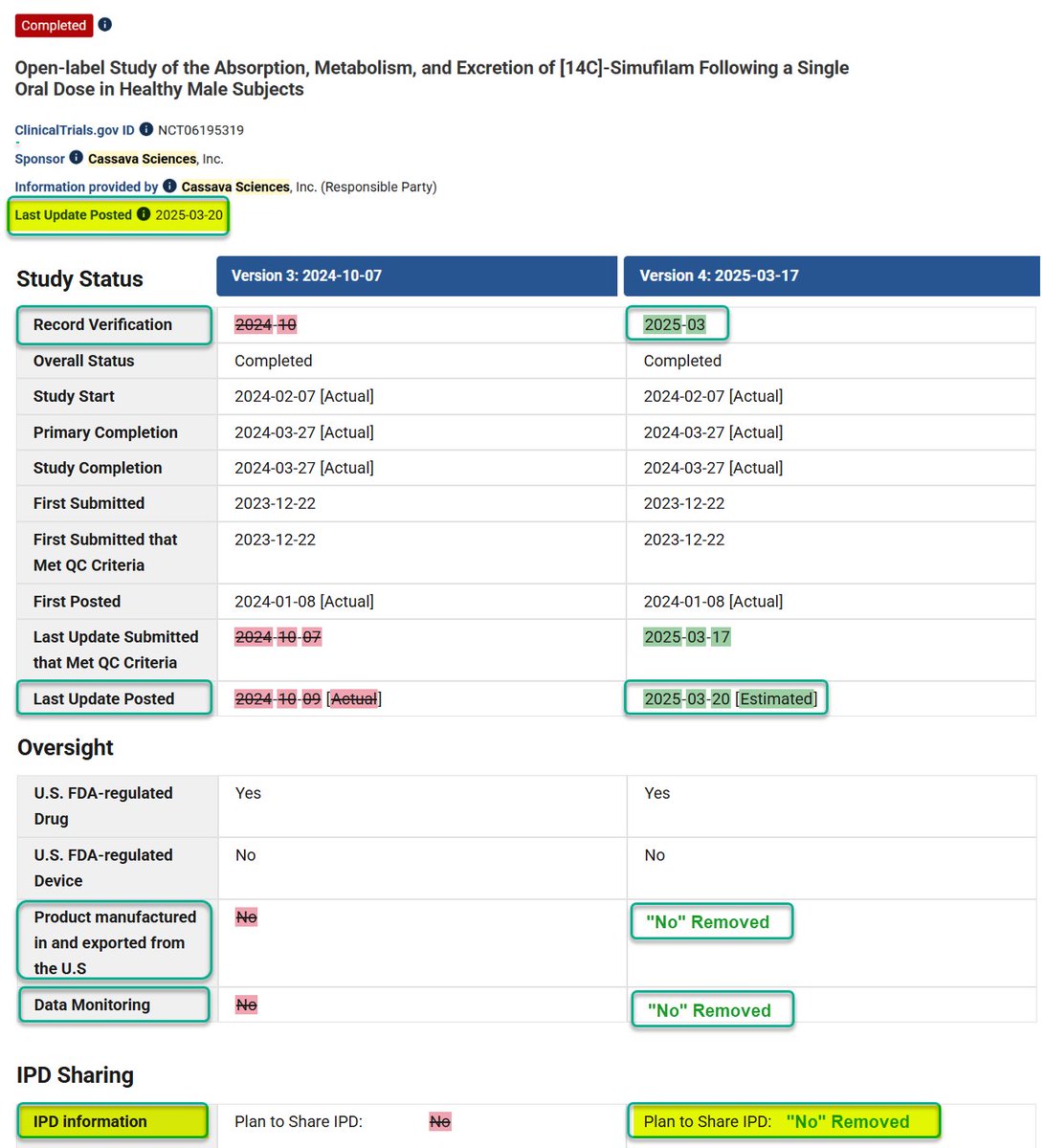This screenshot has height=1148, width=1045.
Task: Click info icon beside Last Update Posted header
Action: pos(144,214)
